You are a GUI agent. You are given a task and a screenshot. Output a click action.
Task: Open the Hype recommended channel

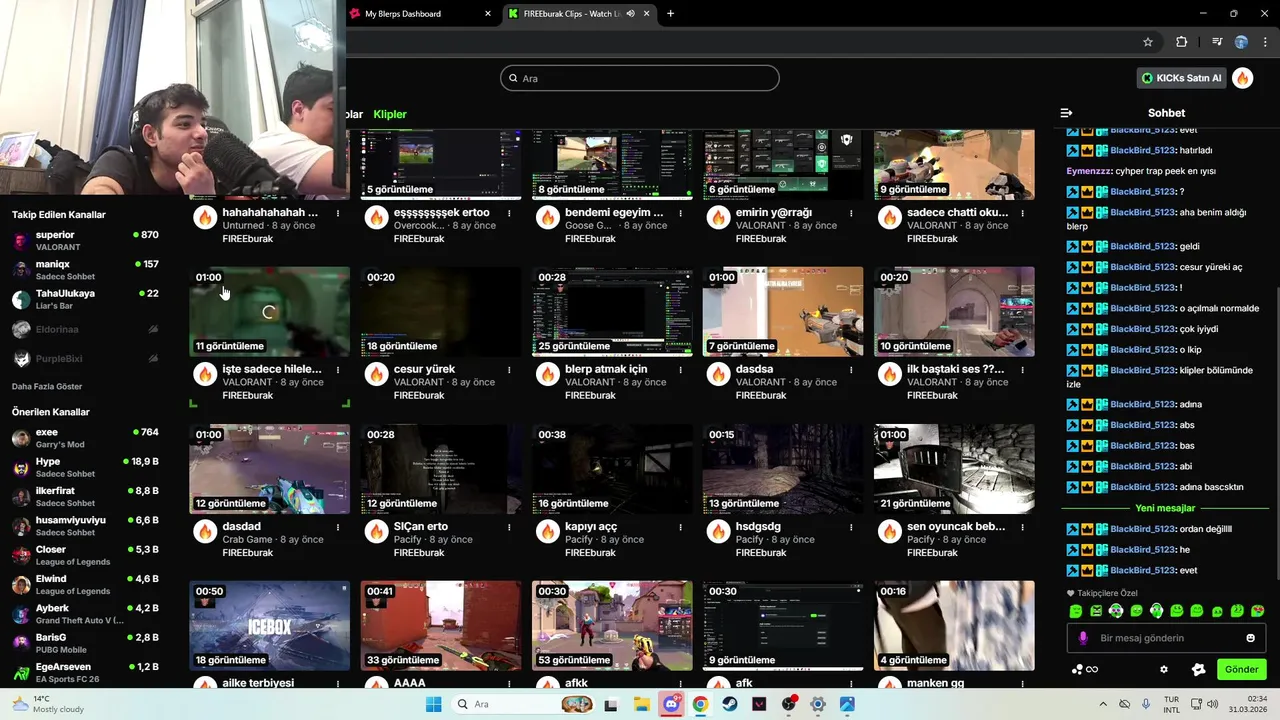pos(85,467)
